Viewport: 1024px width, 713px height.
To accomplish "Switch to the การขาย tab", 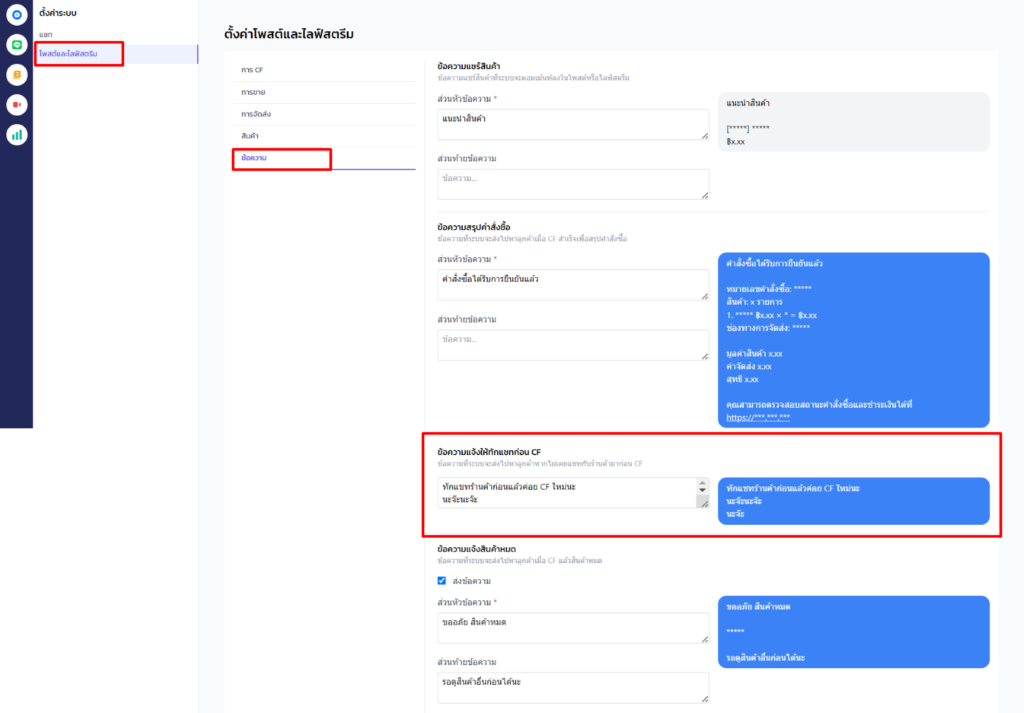I will coord(253,92).
